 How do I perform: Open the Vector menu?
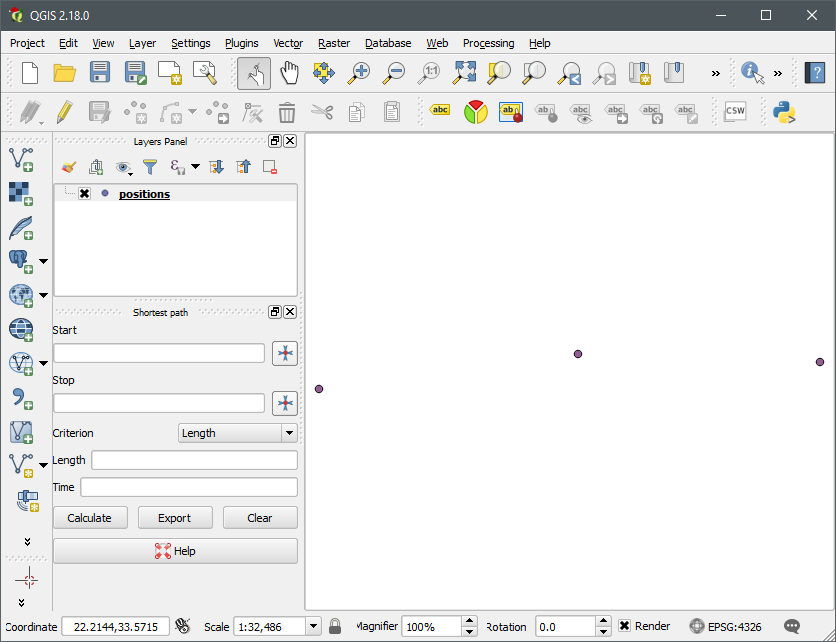click(288, 43)
